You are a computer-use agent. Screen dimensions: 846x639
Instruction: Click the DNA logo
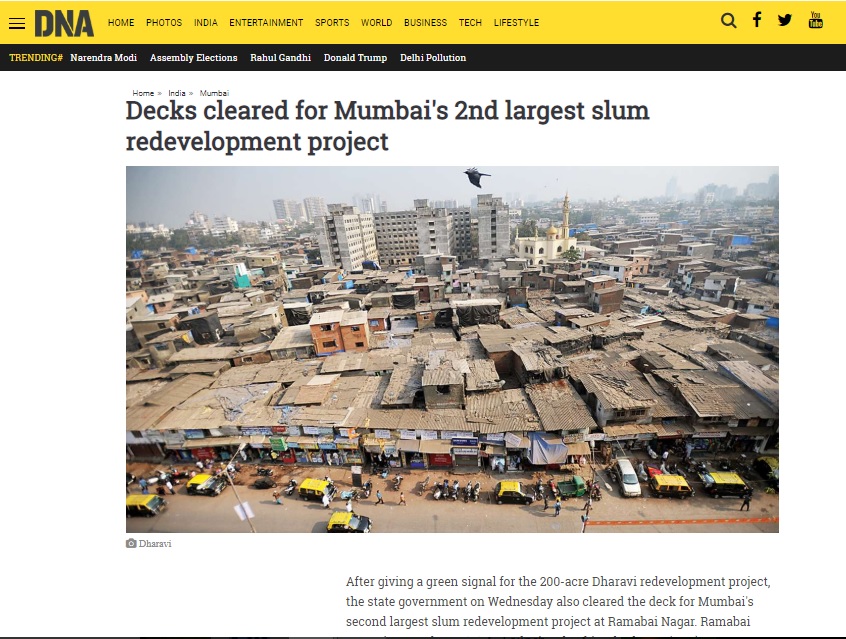64,23
